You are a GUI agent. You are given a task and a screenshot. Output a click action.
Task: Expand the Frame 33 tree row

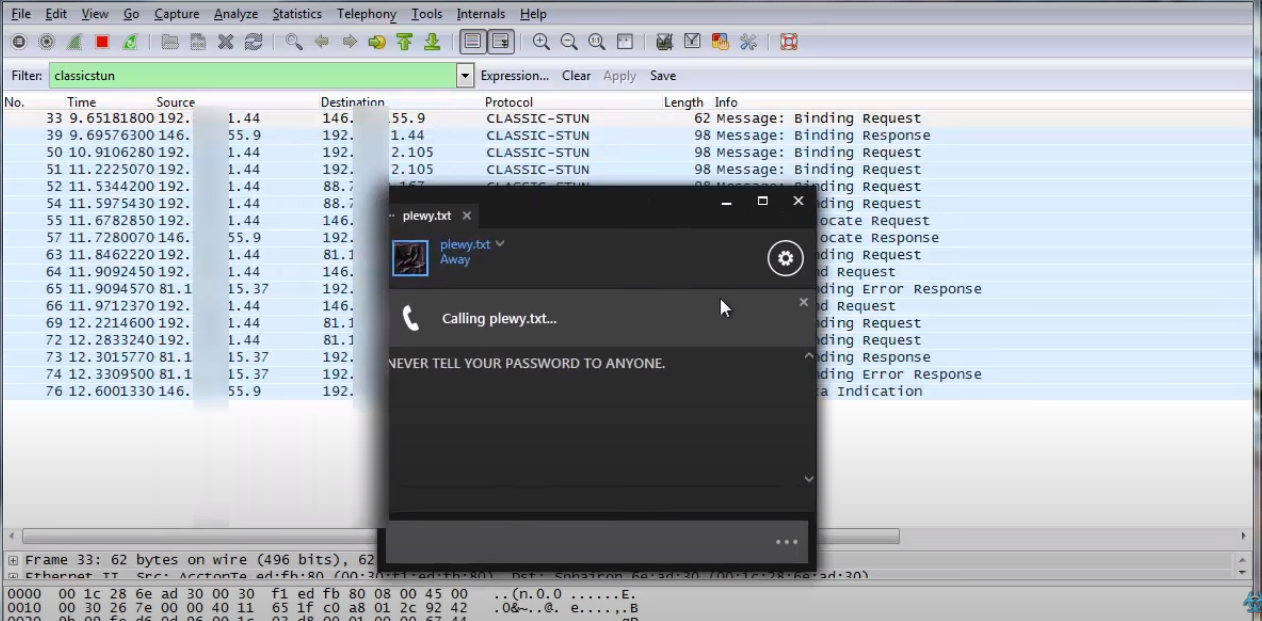click(x=13, y=560)
